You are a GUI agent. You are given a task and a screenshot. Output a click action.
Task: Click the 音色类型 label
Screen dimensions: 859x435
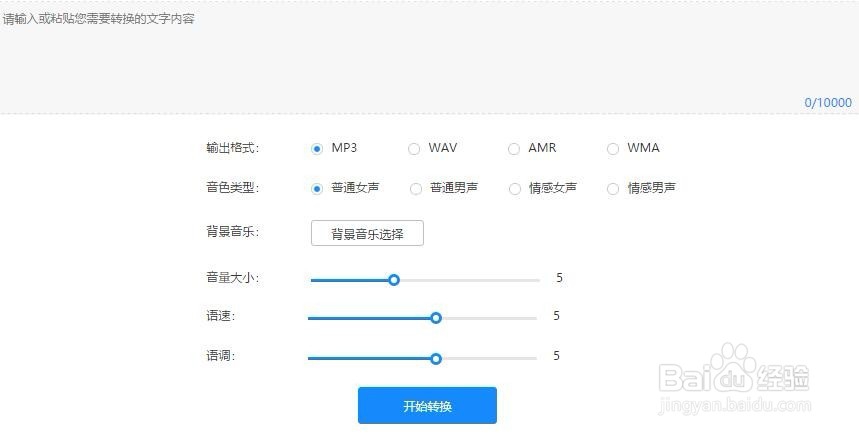(233, 187)
